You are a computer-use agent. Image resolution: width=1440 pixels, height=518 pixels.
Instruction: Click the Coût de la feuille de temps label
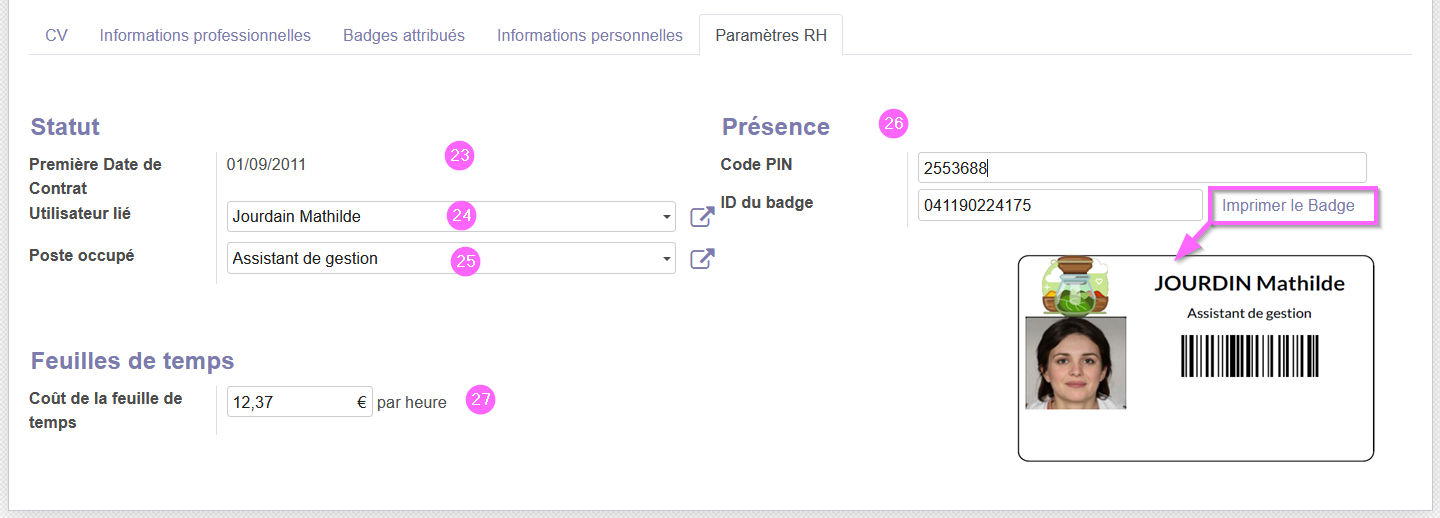(106, 410)
